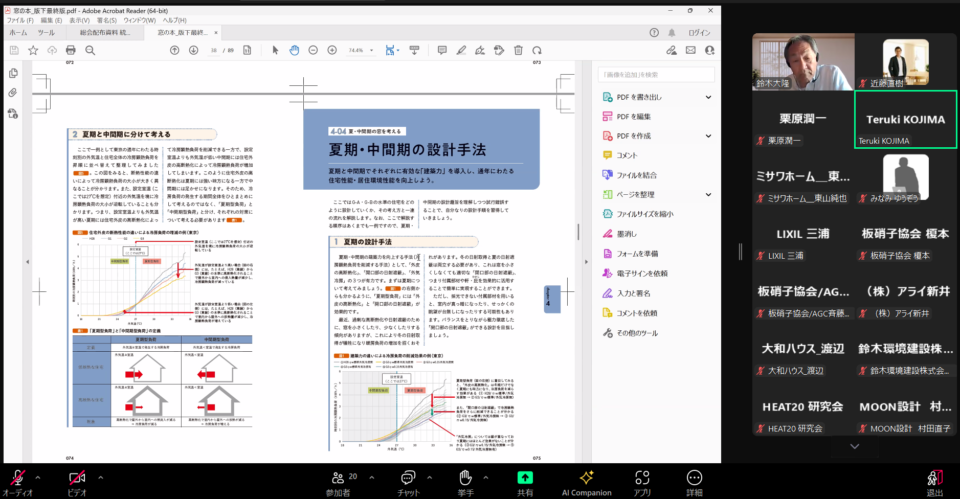The width and height of the screenshot is (960, 499).
Task: Open the attachments paperclip panel
Action: pos(13,93)
